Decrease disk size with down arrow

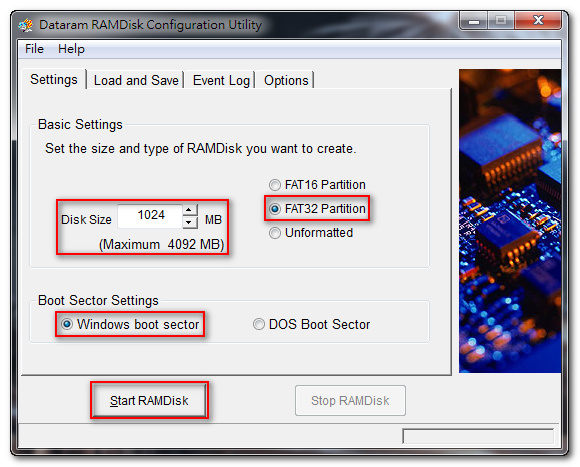click(x=189, y=222)
